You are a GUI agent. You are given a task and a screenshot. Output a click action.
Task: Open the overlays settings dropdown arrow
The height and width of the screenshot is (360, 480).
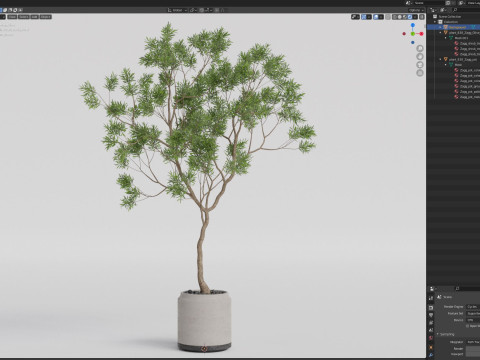pos(381,17)
